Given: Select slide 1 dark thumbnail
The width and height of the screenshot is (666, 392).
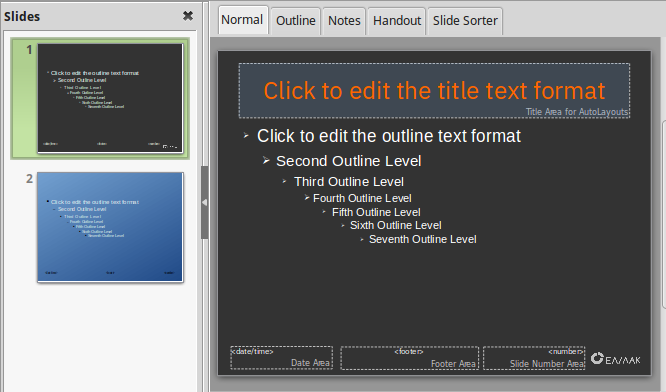Looking at the screenshot, I should click(110, 98).
